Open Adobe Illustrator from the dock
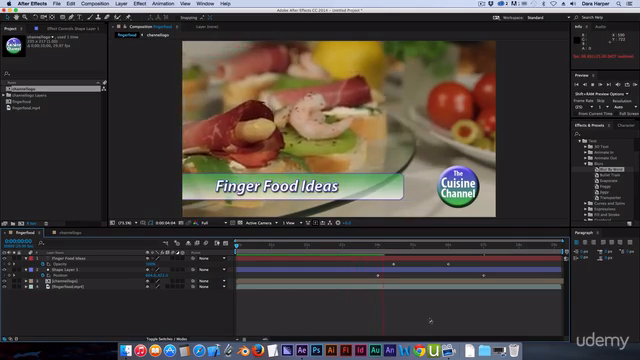The height and width of the screenshot is (360, 640). point(331,350)
